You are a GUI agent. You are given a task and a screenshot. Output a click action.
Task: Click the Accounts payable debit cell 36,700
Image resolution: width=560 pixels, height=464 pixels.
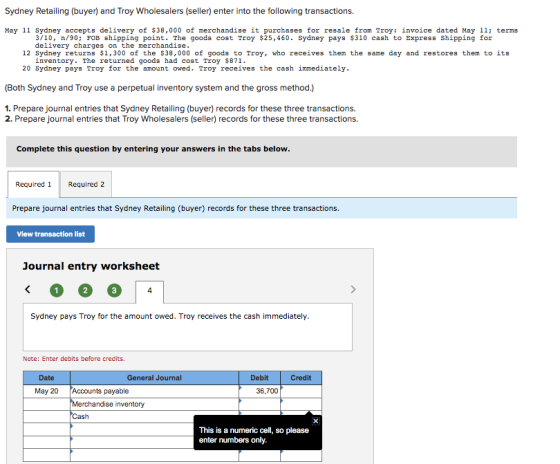pyautogui.click(x=259, y=391)
